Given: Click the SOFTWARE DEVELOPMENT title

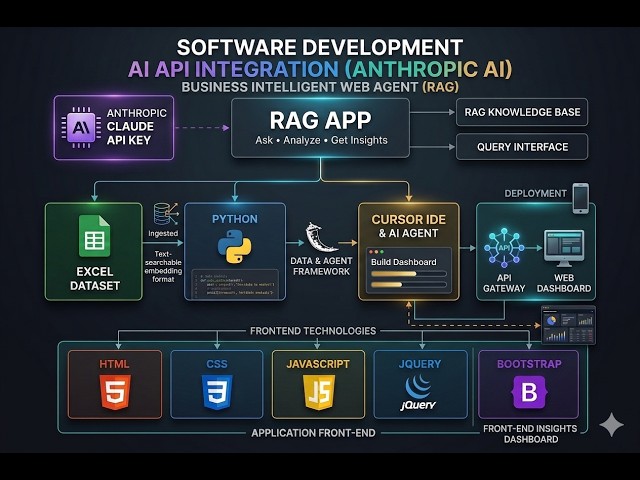Looking at the screenshot, I should coord(320,47).
